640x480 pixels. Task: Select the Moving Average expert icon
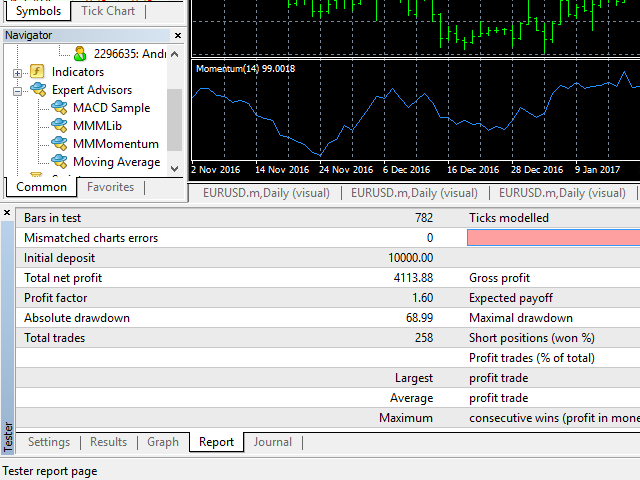pyautogui.click(x=60, y=162)
